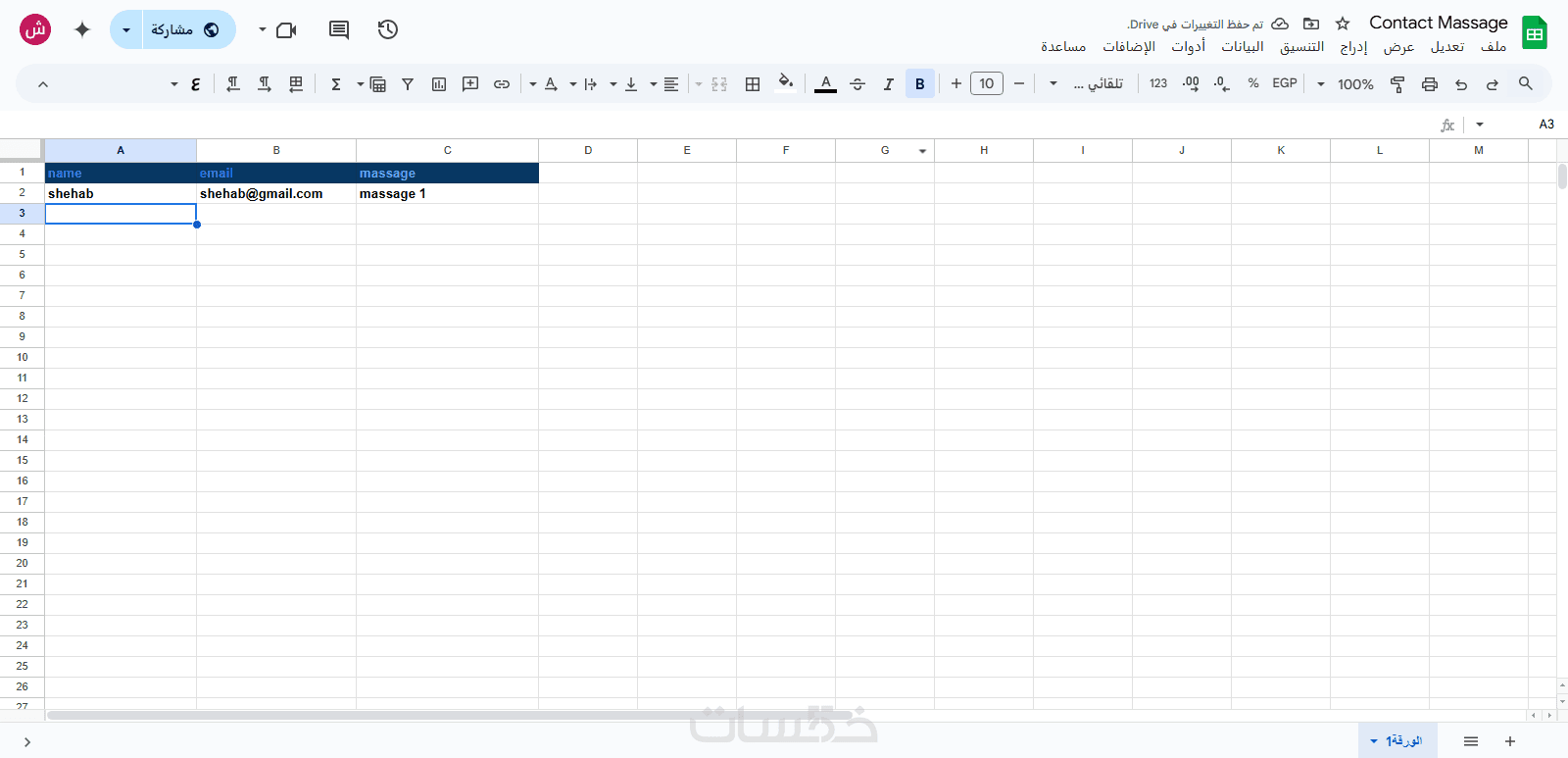
Task: Open version history clock icon
Action: [x=388, y=29]
